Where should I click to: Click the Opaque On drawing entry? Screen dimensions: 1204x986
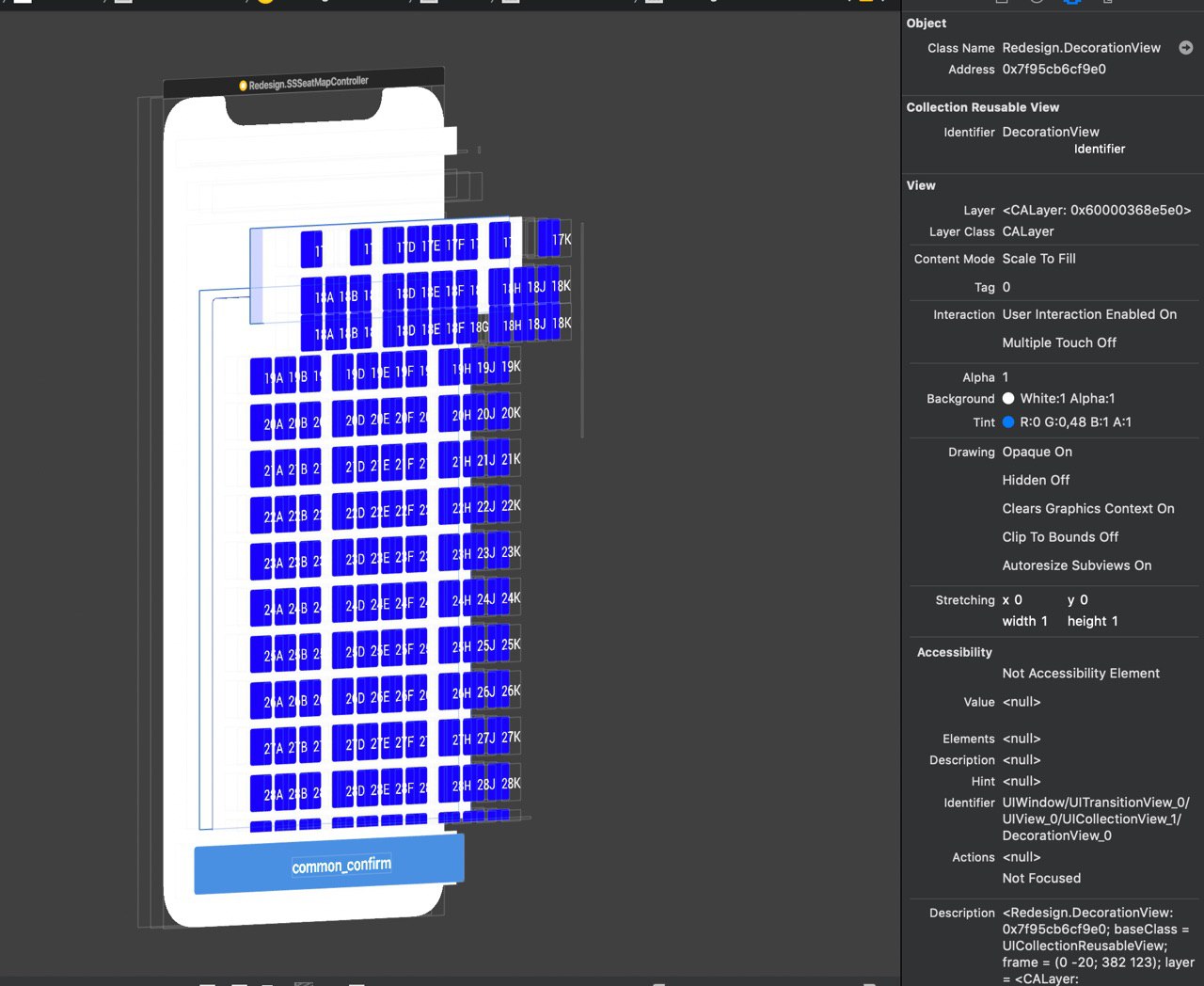coord(1037,452)
